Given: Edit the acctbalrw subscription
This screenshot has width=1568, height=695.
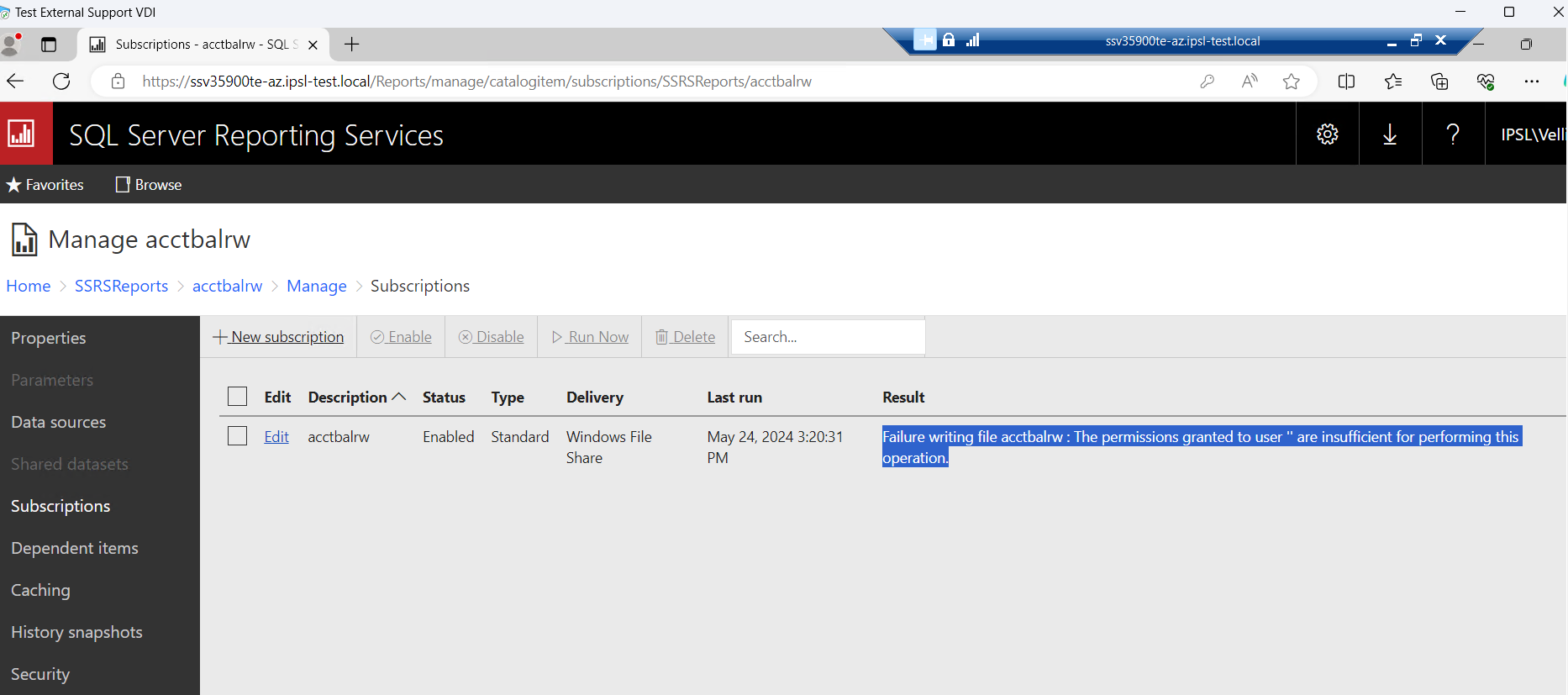Looking at the screenshot, I should [276, 437].
